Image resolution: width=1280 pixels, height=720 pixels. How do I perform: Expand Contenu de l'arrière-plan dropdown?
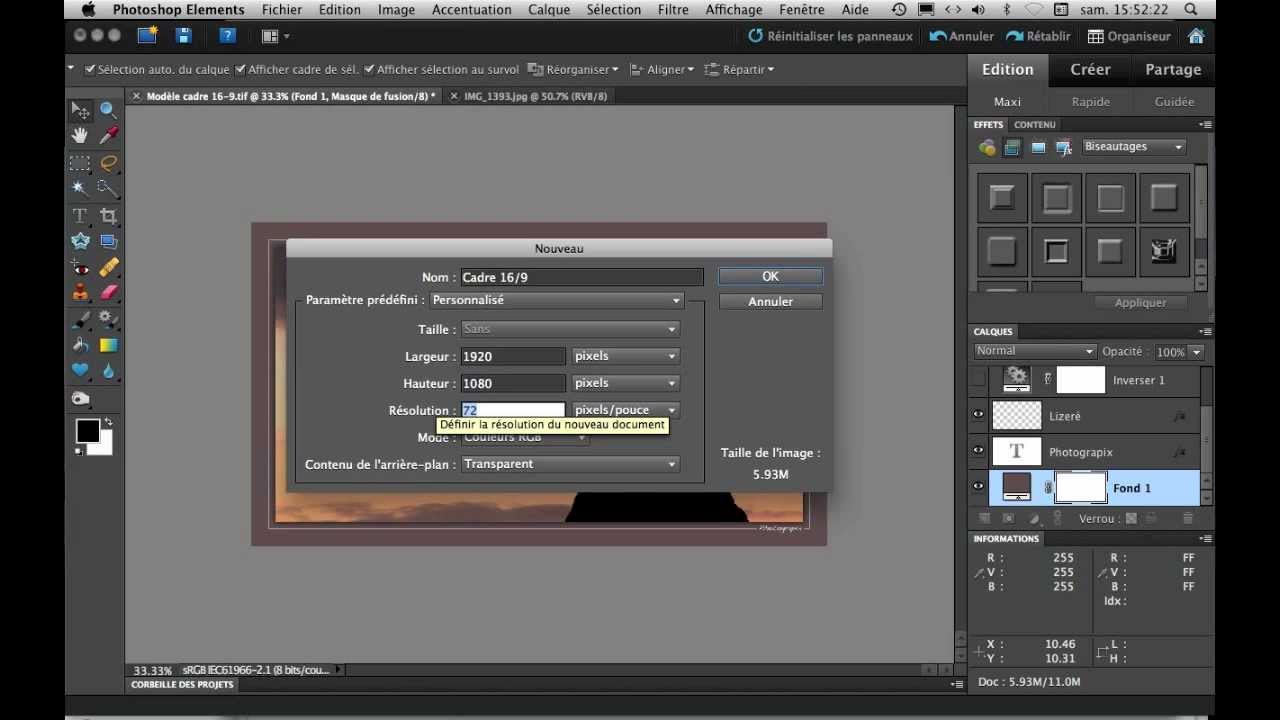(x=570, y=464)
